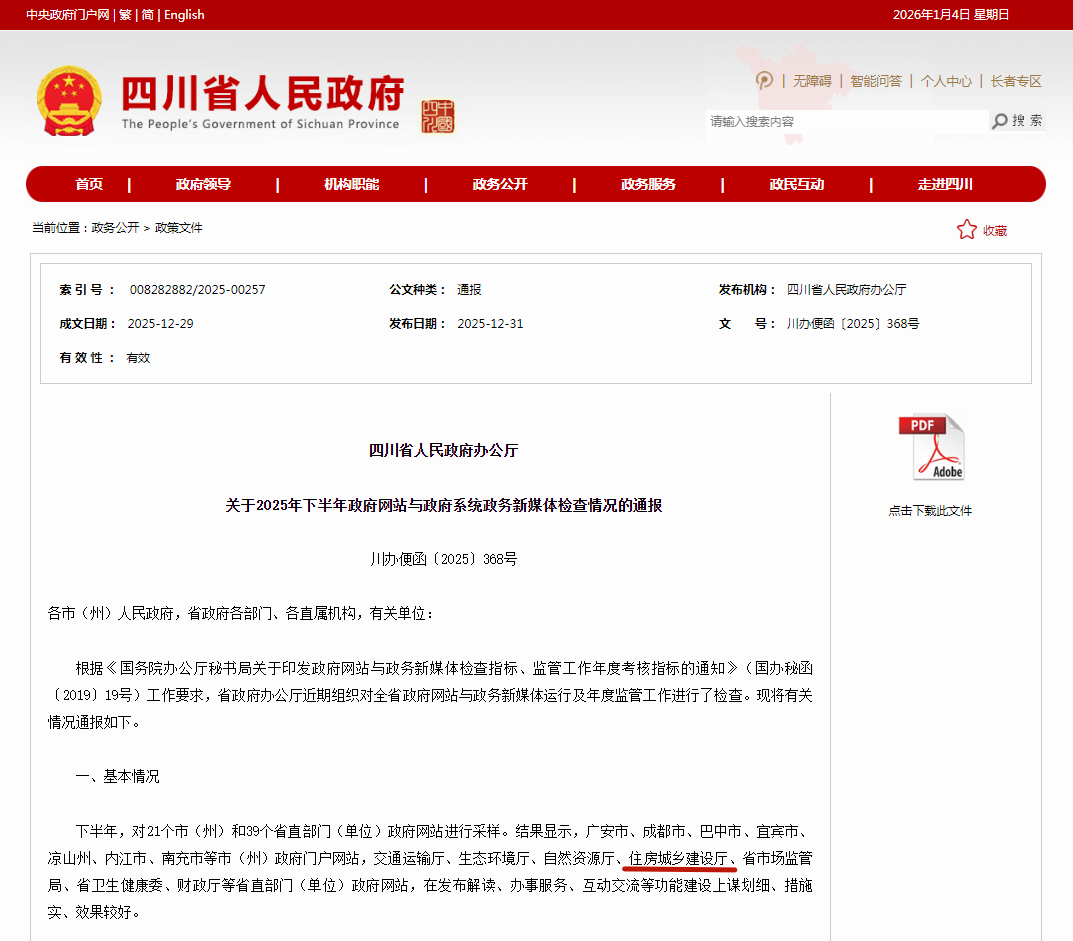The width and height of the screenshot is (1073, 941).
Task: Open the 长者专区 link
Action: 1016,81
